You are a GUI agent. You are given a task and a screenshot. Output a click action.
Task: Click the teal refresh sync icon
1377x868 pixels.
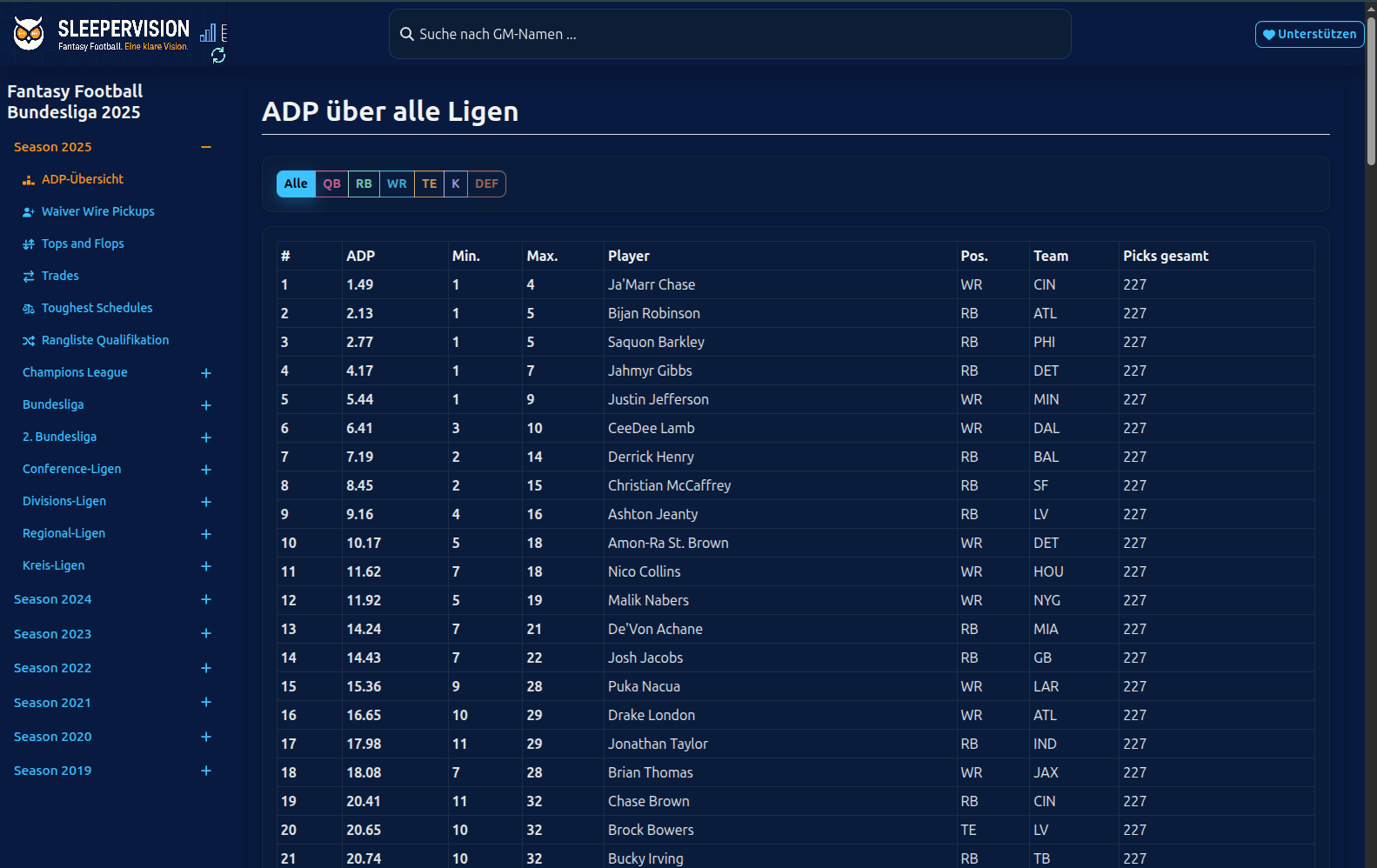pos(218,56)
